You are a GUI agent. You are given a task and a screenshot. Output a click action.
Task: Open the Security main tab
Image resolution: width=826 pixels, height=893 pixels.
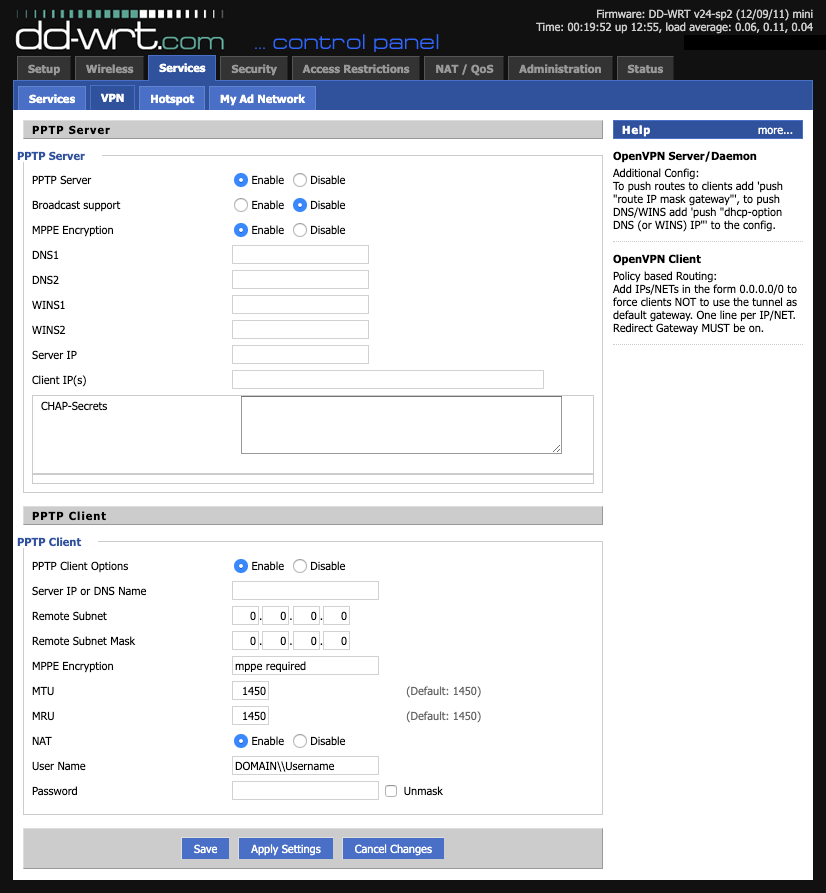click(x=253, y=69)
